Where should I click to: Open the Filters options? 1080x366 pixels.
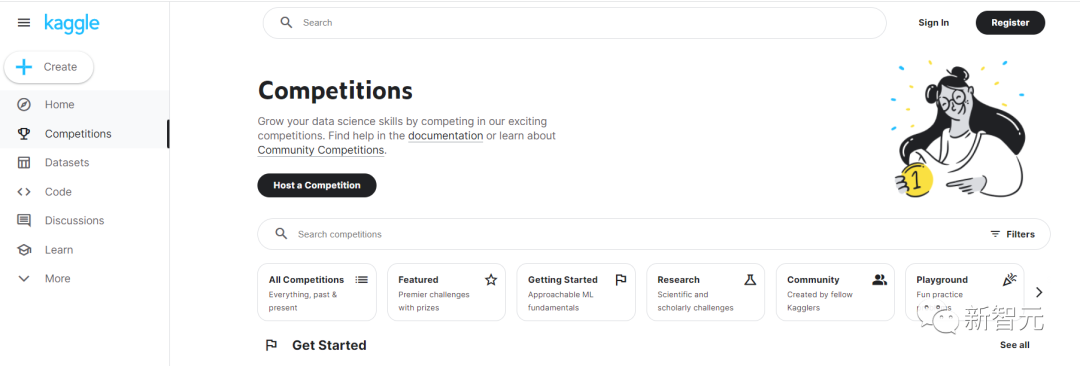(1012, 234)
